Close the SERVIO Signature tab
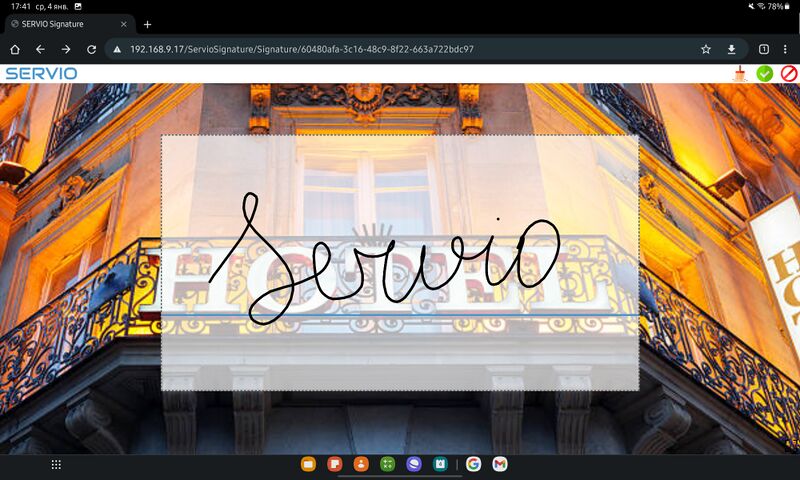 [x=123, y=24]
